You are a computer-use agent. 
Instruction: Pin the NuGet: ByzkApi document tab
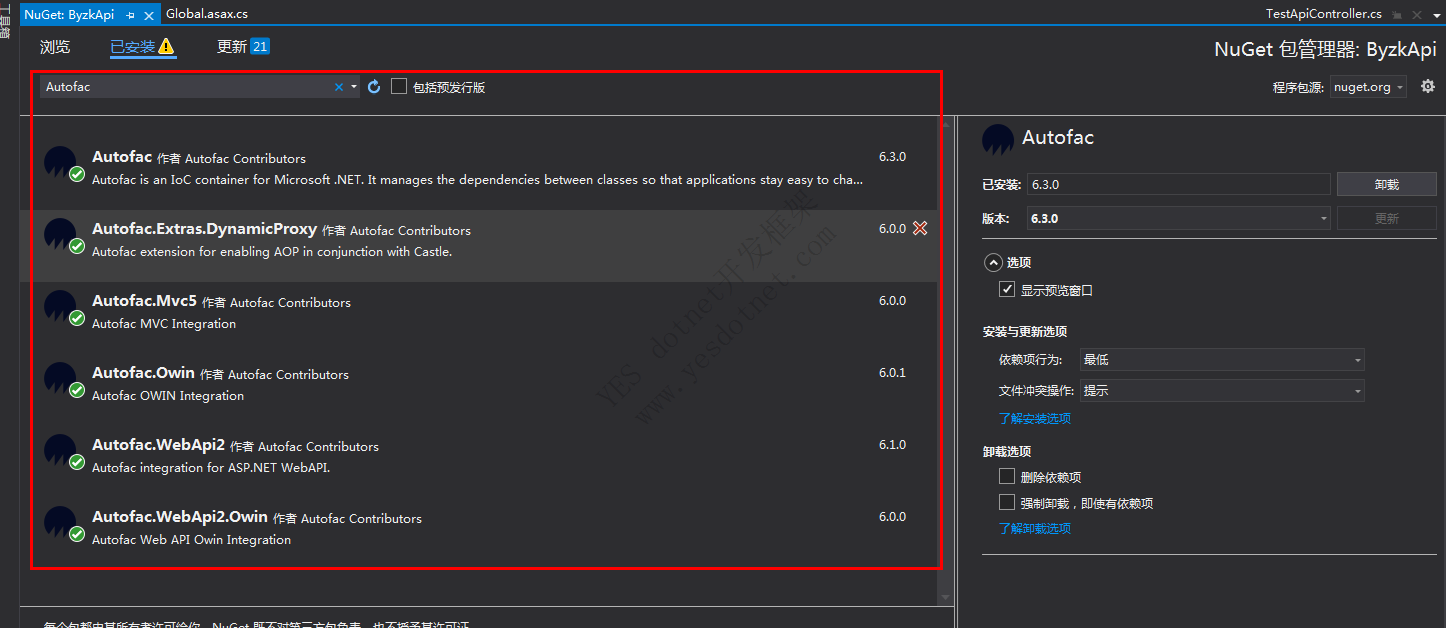pyautogui.click(x=131, y=15)
